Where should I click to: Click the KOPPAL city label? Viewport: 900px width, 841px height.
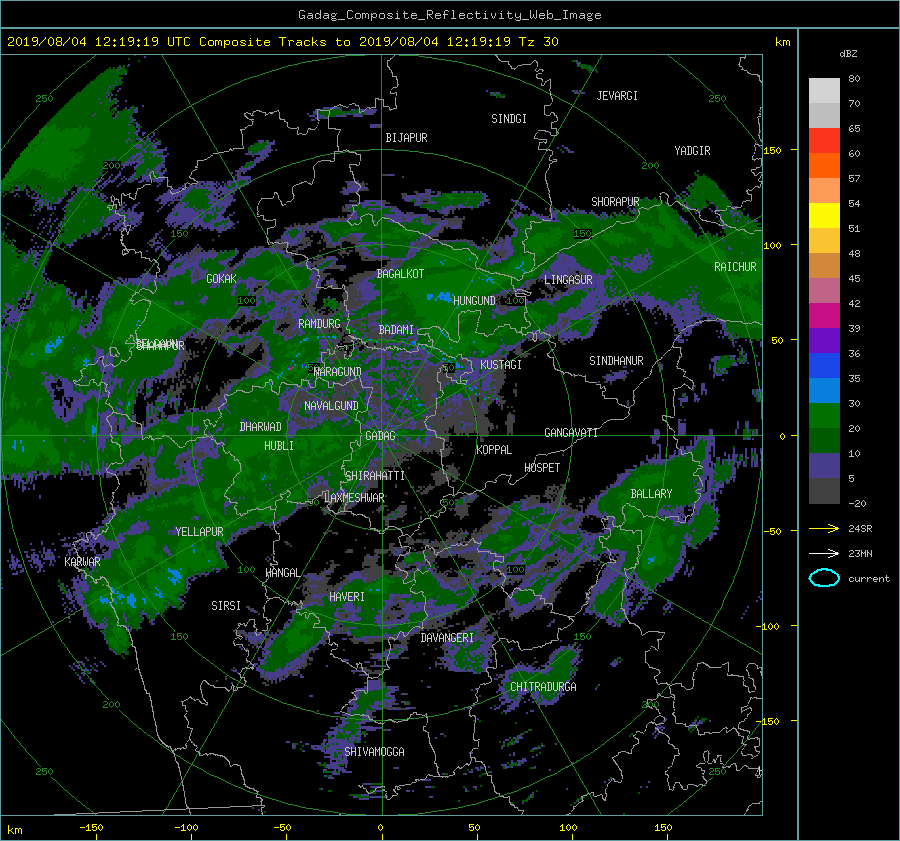tap(494, 450)
